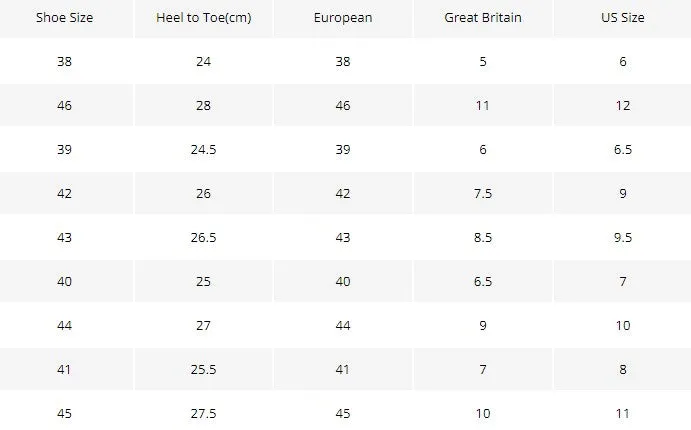Click Great Britain size 11 cell
The height and width of the screenshot is (430, 691).
(x=483, y=105)
